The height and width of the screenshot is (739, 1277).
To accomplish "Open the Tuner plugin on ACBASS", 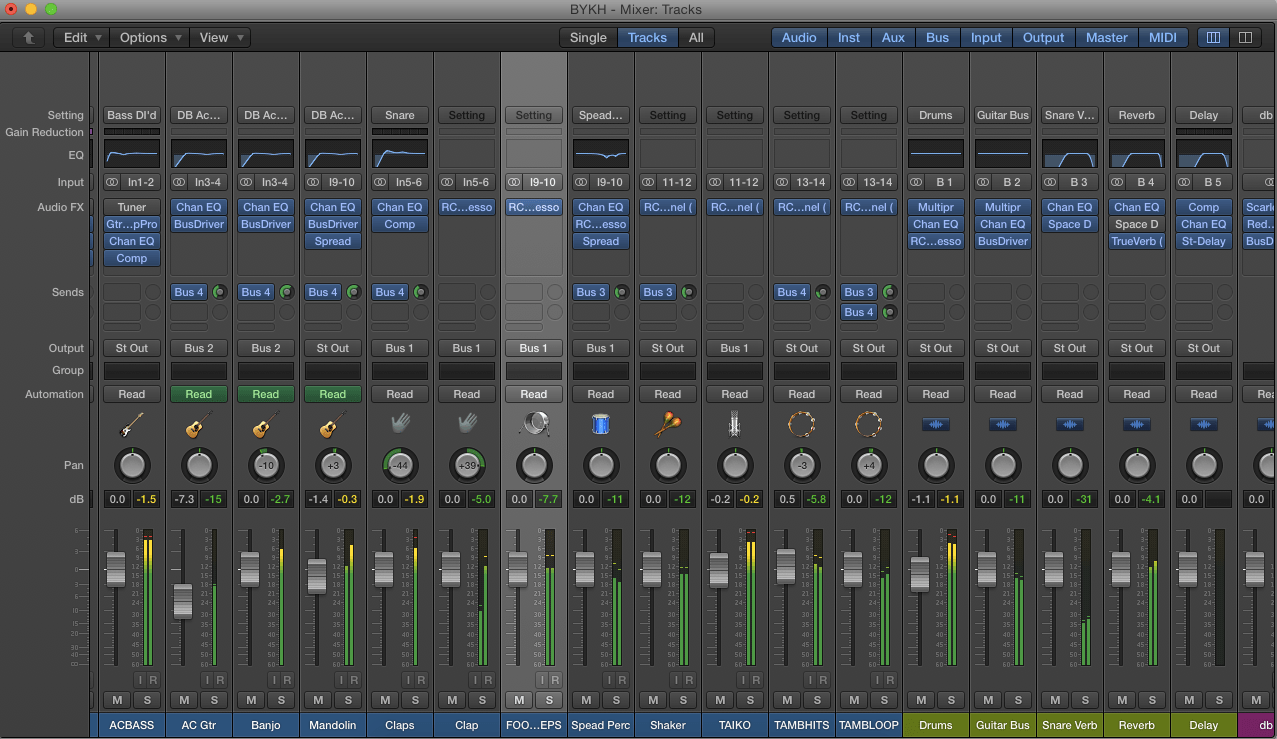I will tap(132, 207).
